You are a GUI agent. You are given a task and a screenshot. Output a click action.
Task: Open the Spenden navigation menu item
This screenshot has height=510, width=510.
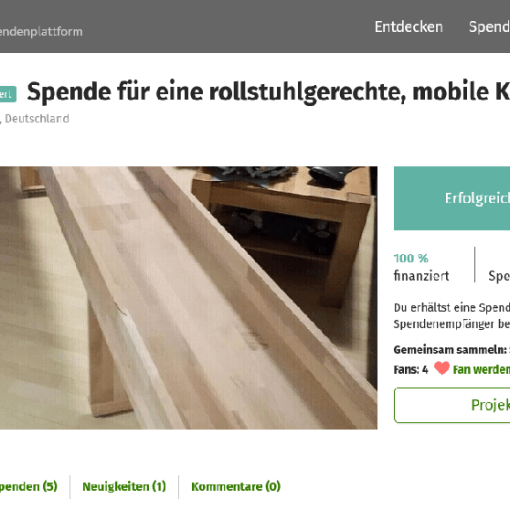(489, 27)
